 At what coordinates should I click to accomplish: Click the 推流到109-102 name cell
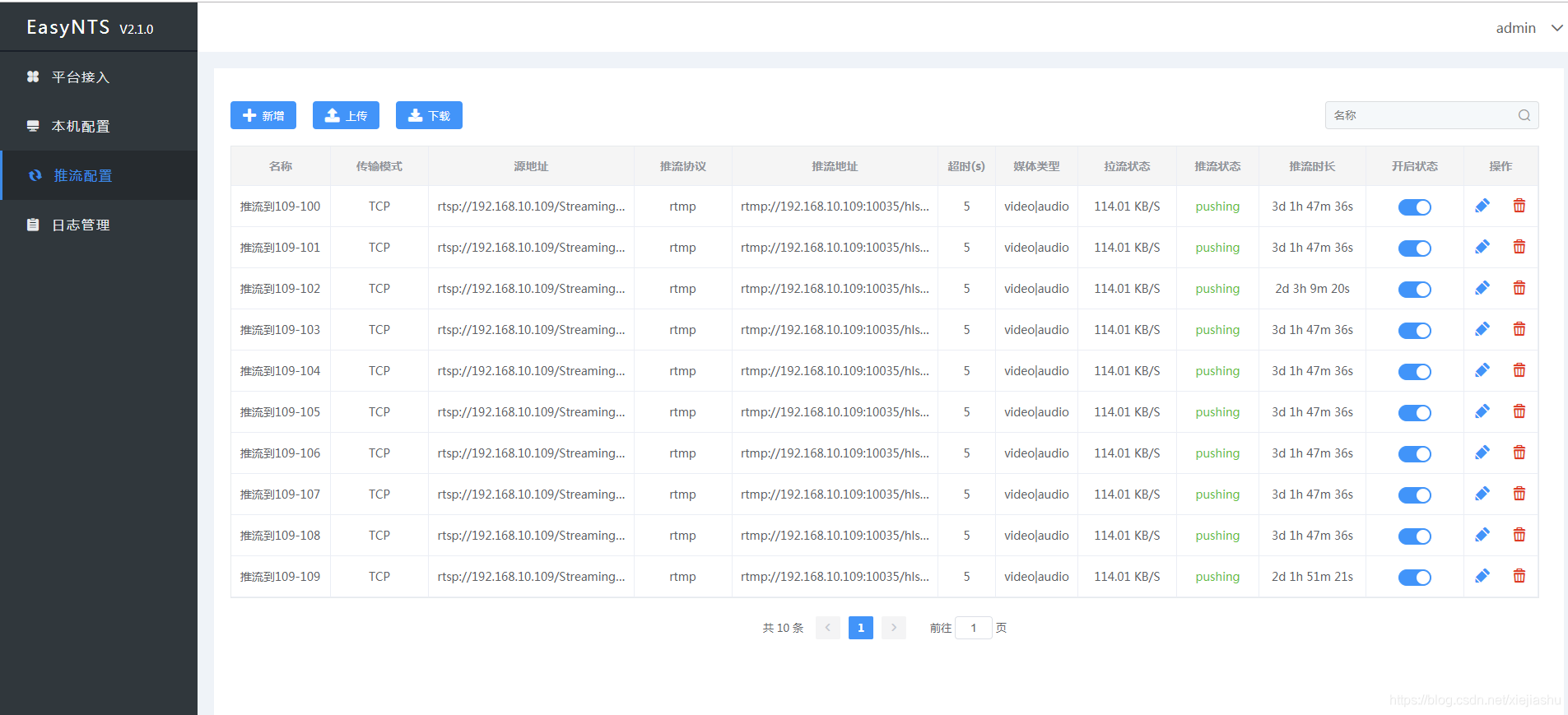(x=280, y=289)
